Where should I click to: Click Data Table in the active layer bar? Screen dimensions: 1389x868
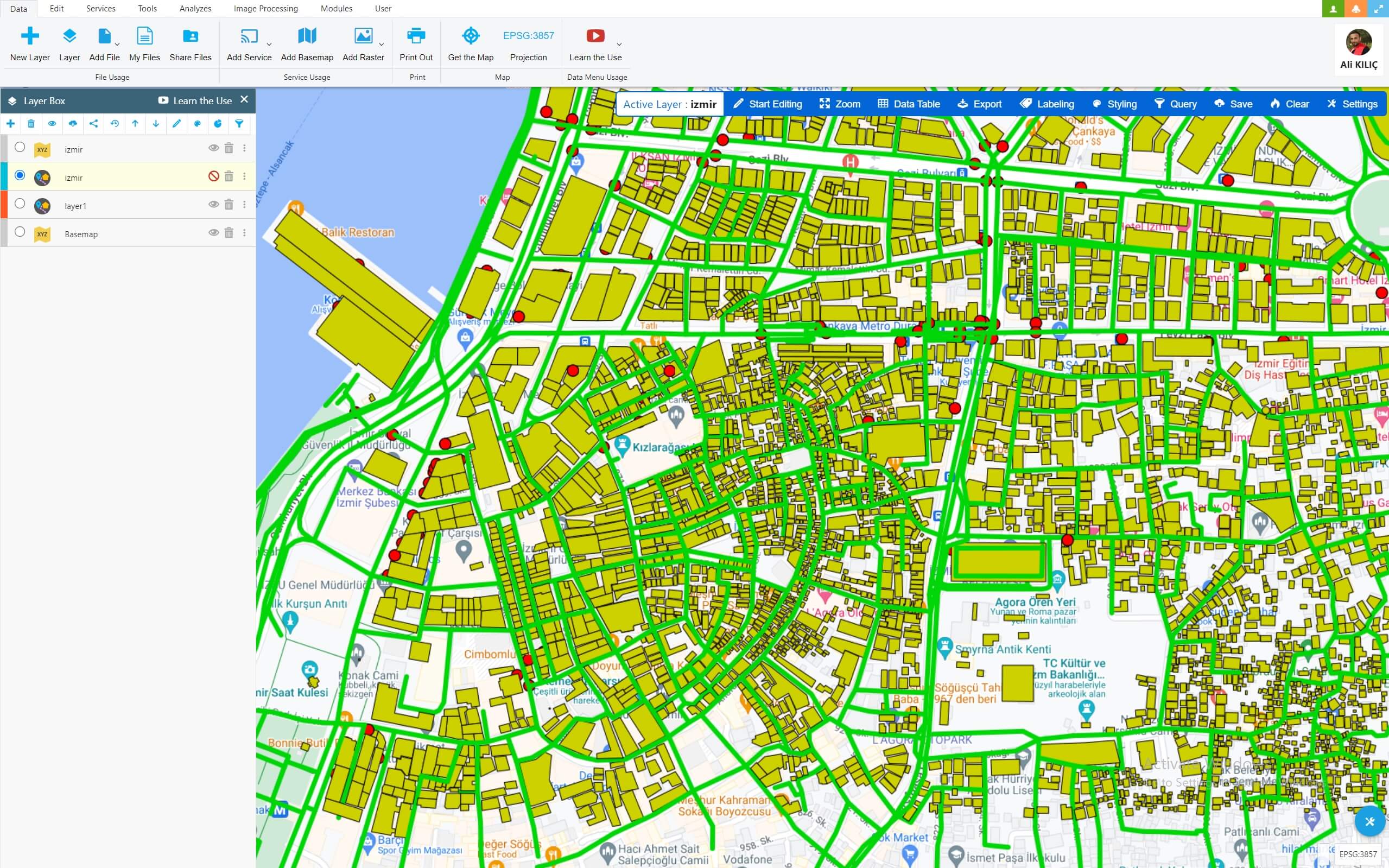pyautogui.click(x=909, y=104)
